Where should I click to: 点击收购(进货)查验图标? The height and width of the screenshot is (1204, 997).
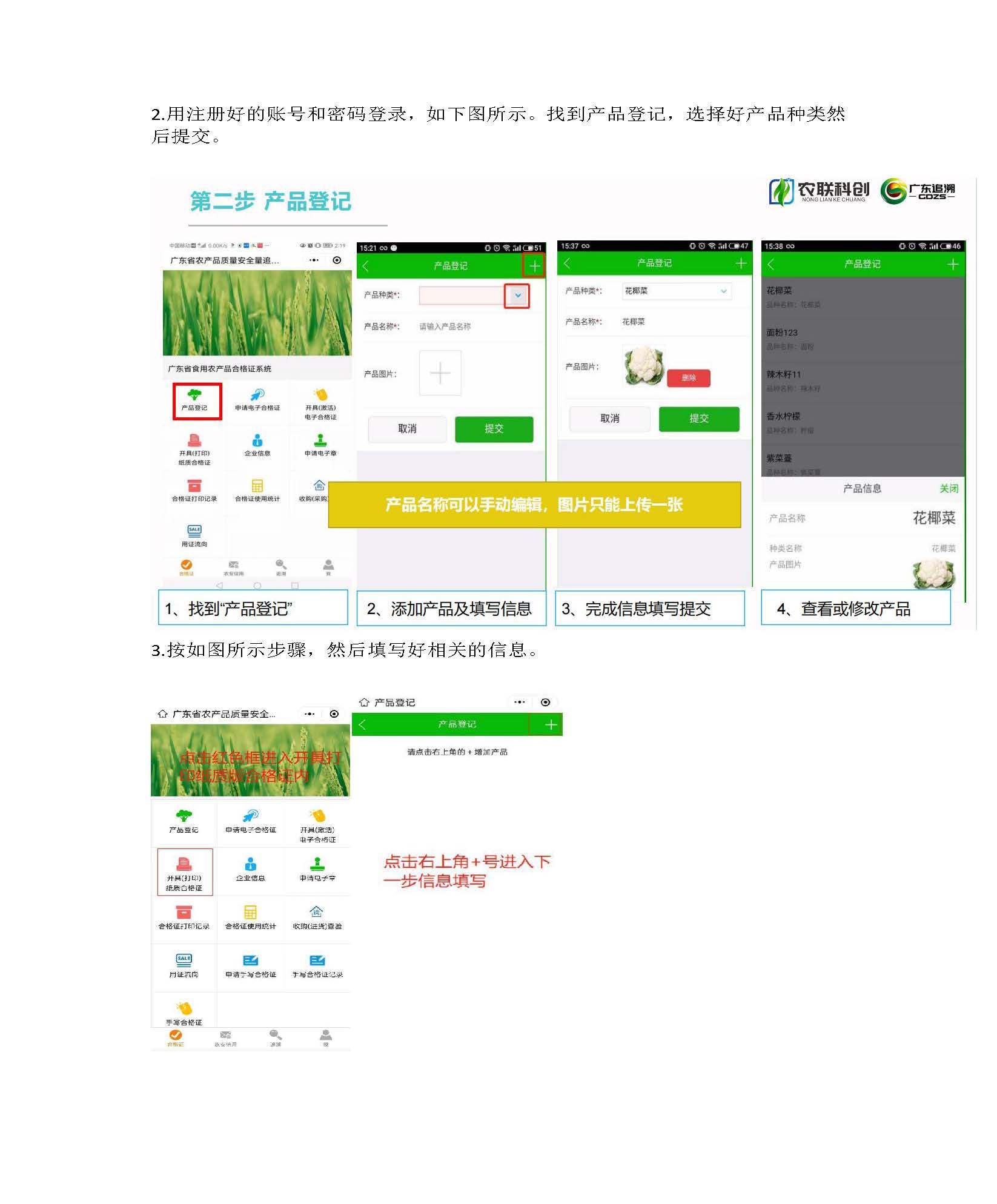317,919
